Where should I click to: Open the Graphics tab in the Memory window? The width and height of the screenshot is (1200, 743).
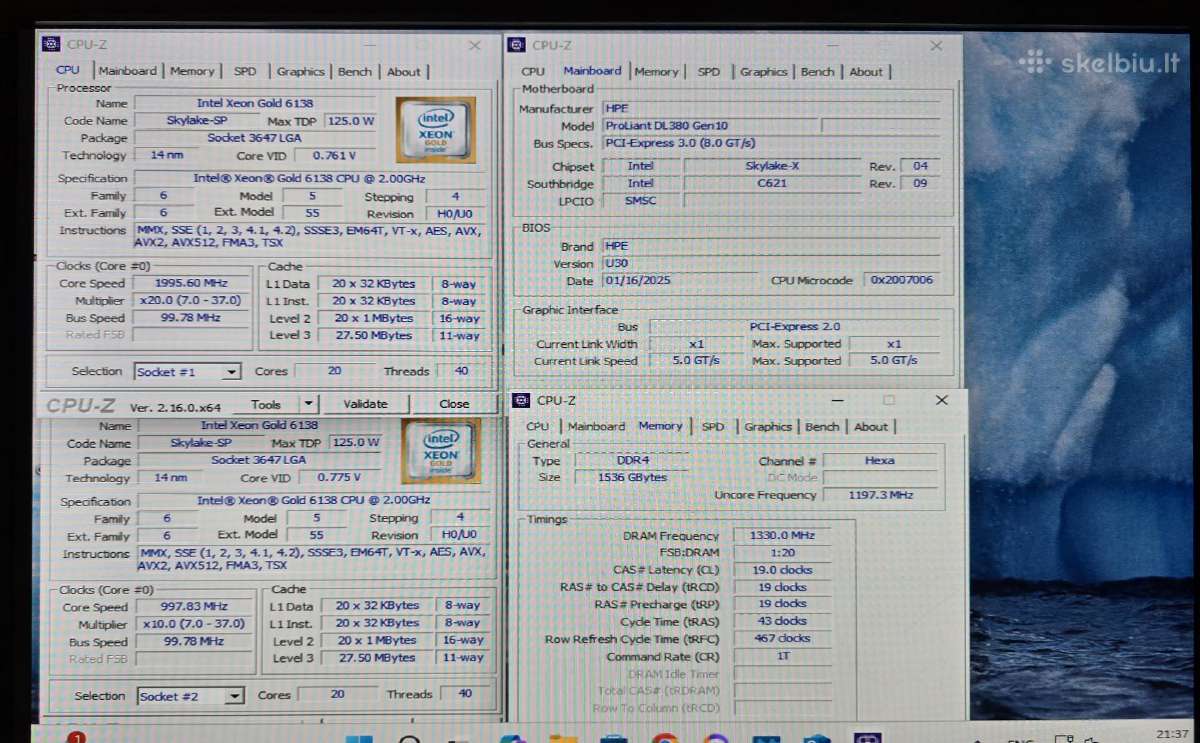[x=768, y=426]
